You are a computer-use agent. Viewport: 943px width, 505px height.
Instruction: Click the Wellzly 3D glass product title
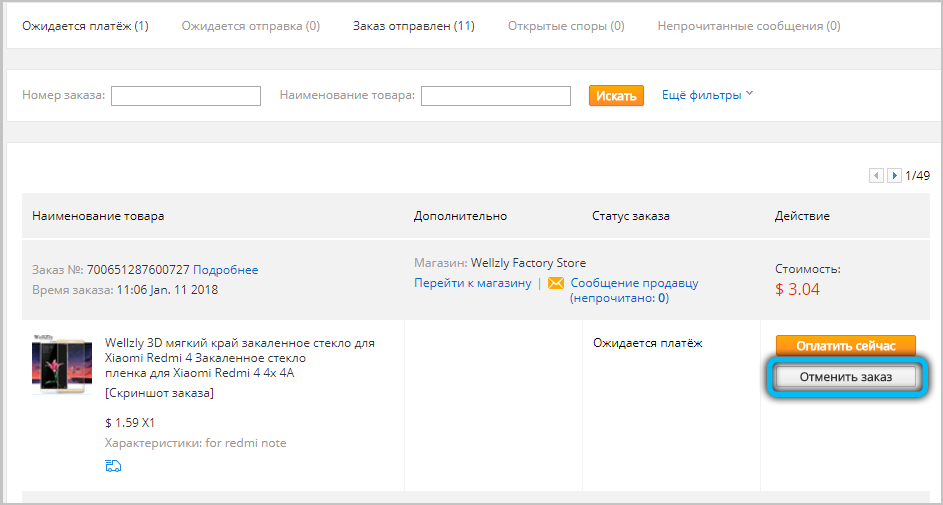coord(239,358)
